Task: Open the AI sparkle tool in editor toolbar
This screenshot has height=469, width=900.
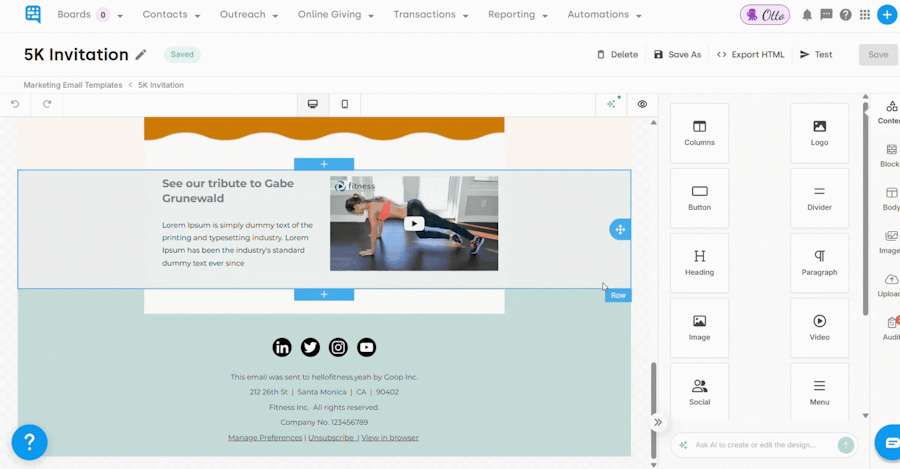Action: (x=612, y=104)
